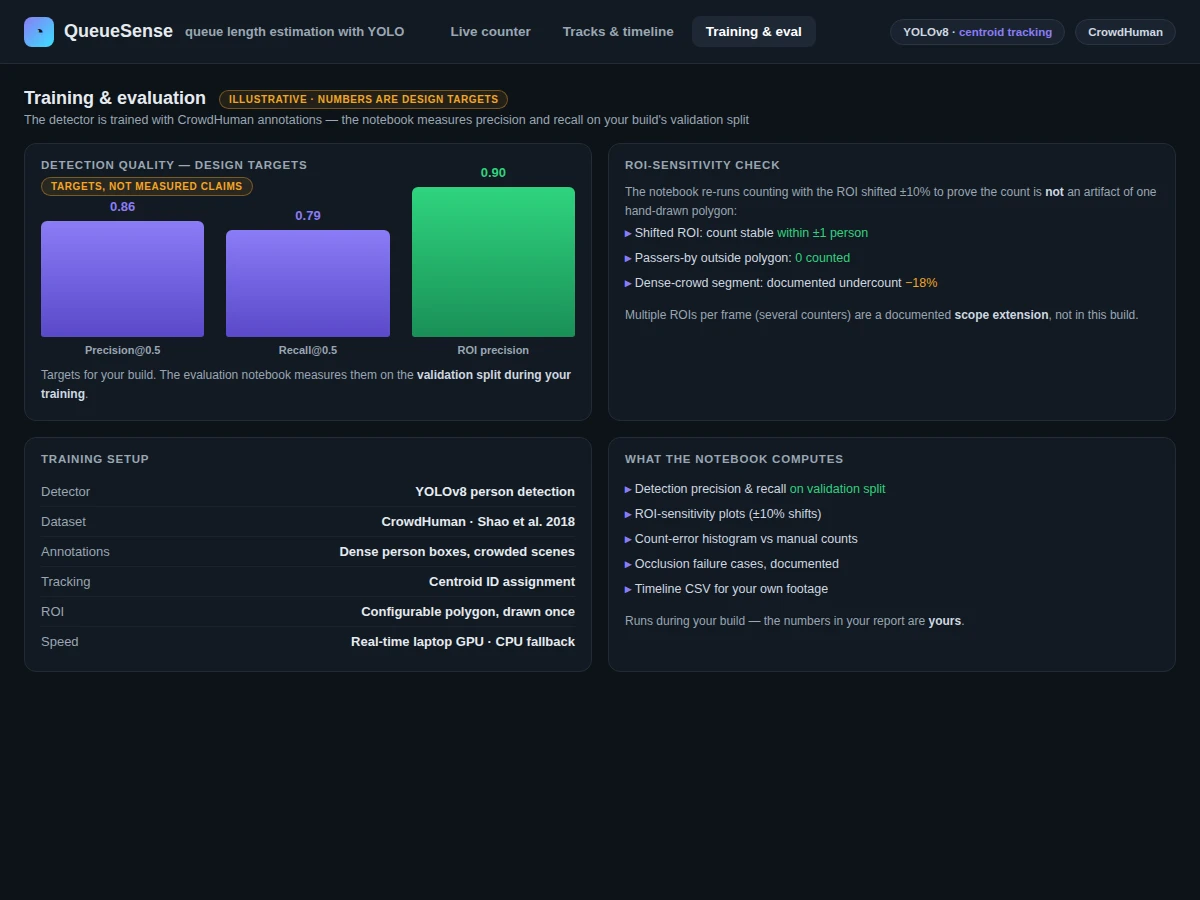Screen dimensions: 1200x900
Task: Click the Detection precision & recall bullet arrow
Action: pos(628,489)
